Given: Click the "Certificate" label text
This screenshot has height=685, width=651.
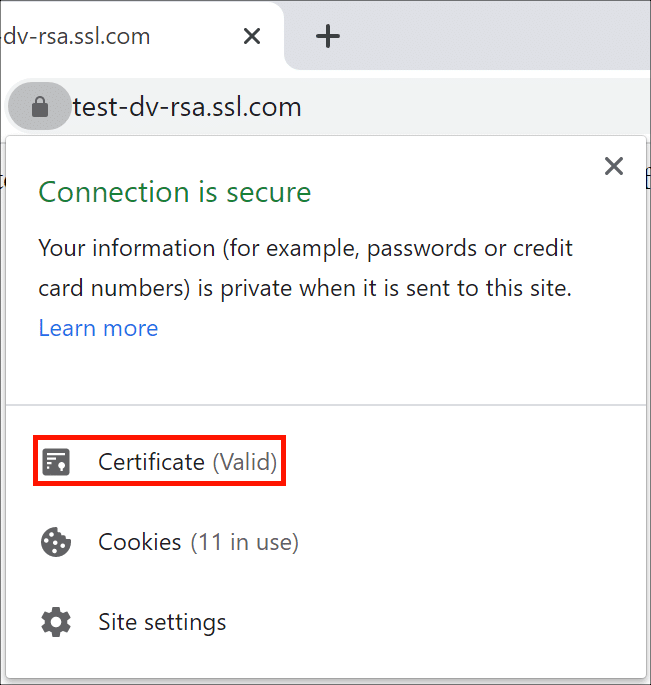Looking at the screenshot, I should [151, 462].
